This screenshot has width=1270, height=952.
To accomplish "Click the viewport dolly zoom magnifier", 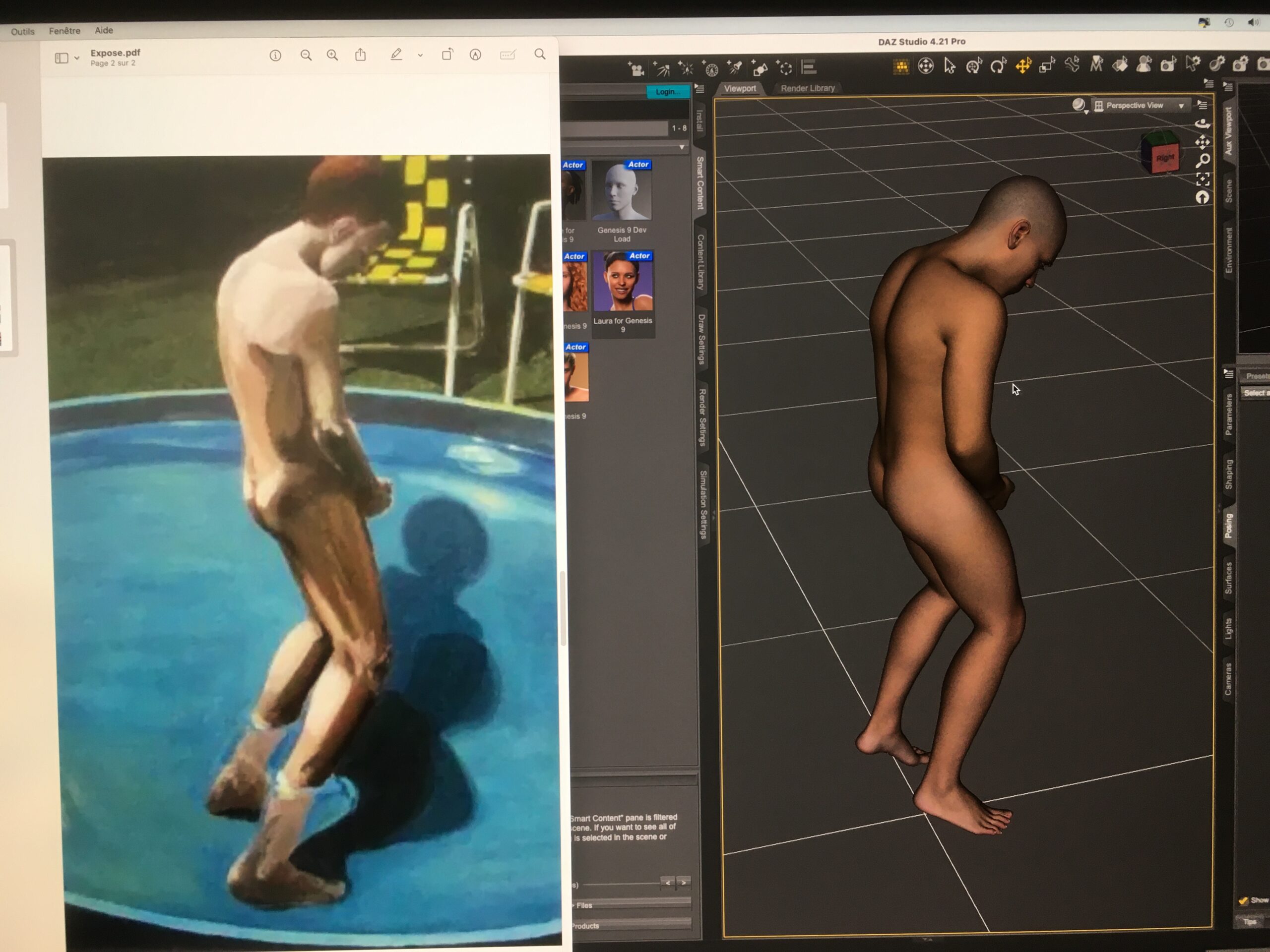I will pyautogui.click(x=1203, y=160).
